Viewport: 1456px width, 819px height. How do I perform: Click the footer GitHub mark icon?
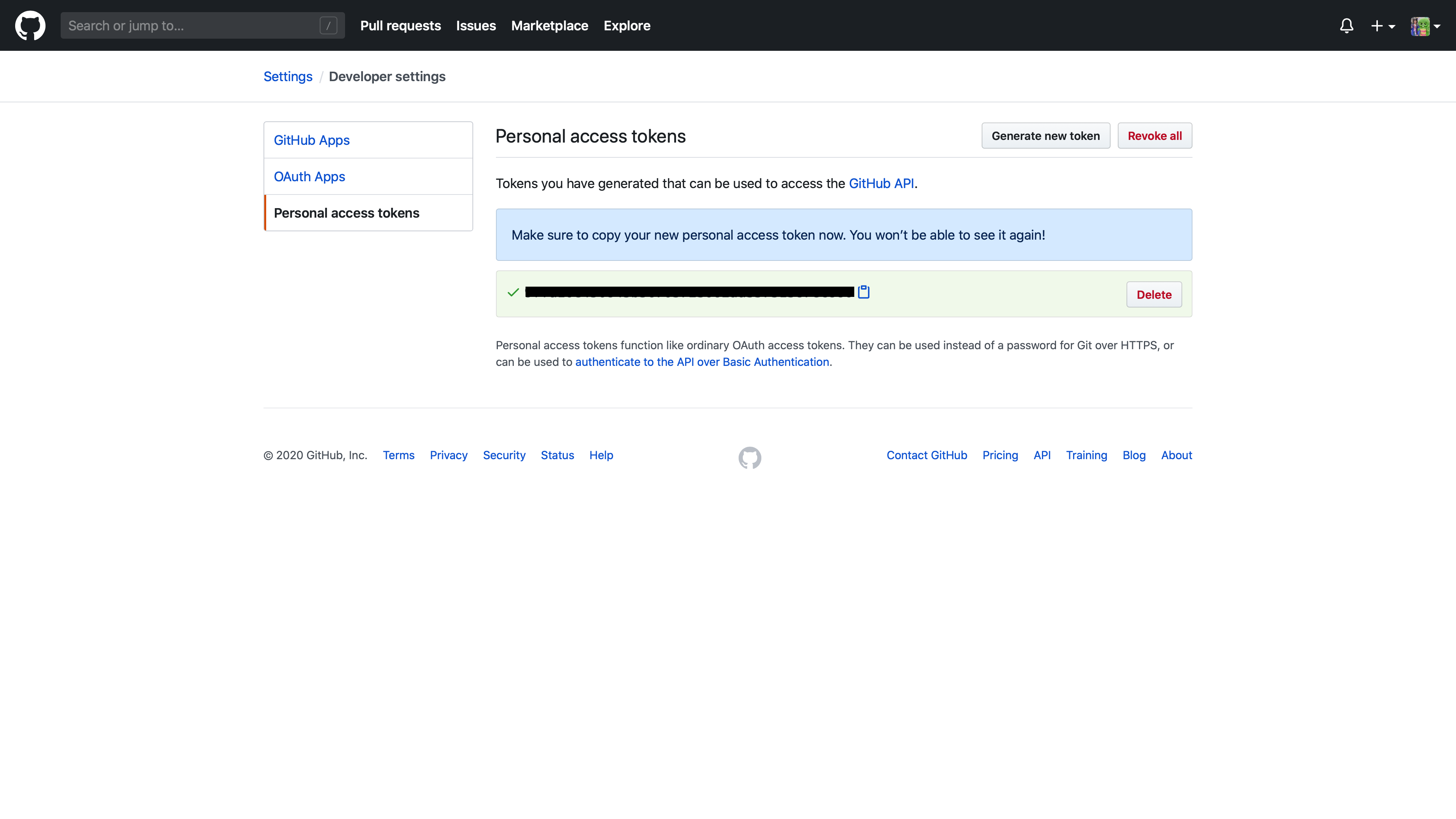(750, 457)
